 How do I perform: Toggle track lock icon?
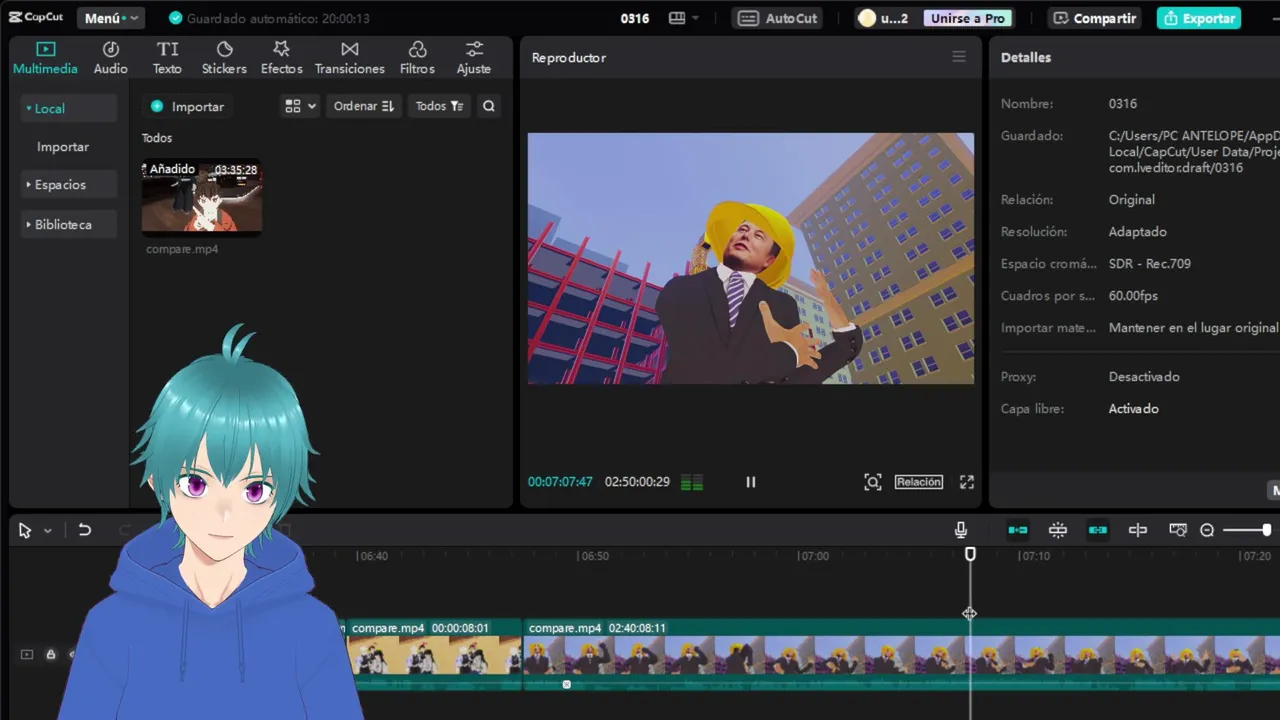coord(50,654)
